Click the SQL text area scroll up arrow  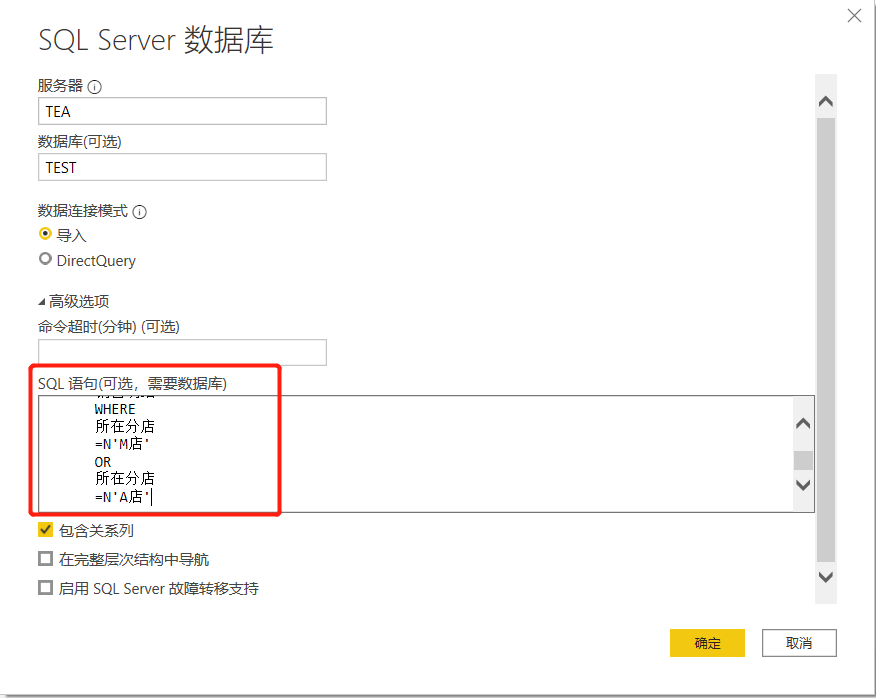(x=803, y=424)
